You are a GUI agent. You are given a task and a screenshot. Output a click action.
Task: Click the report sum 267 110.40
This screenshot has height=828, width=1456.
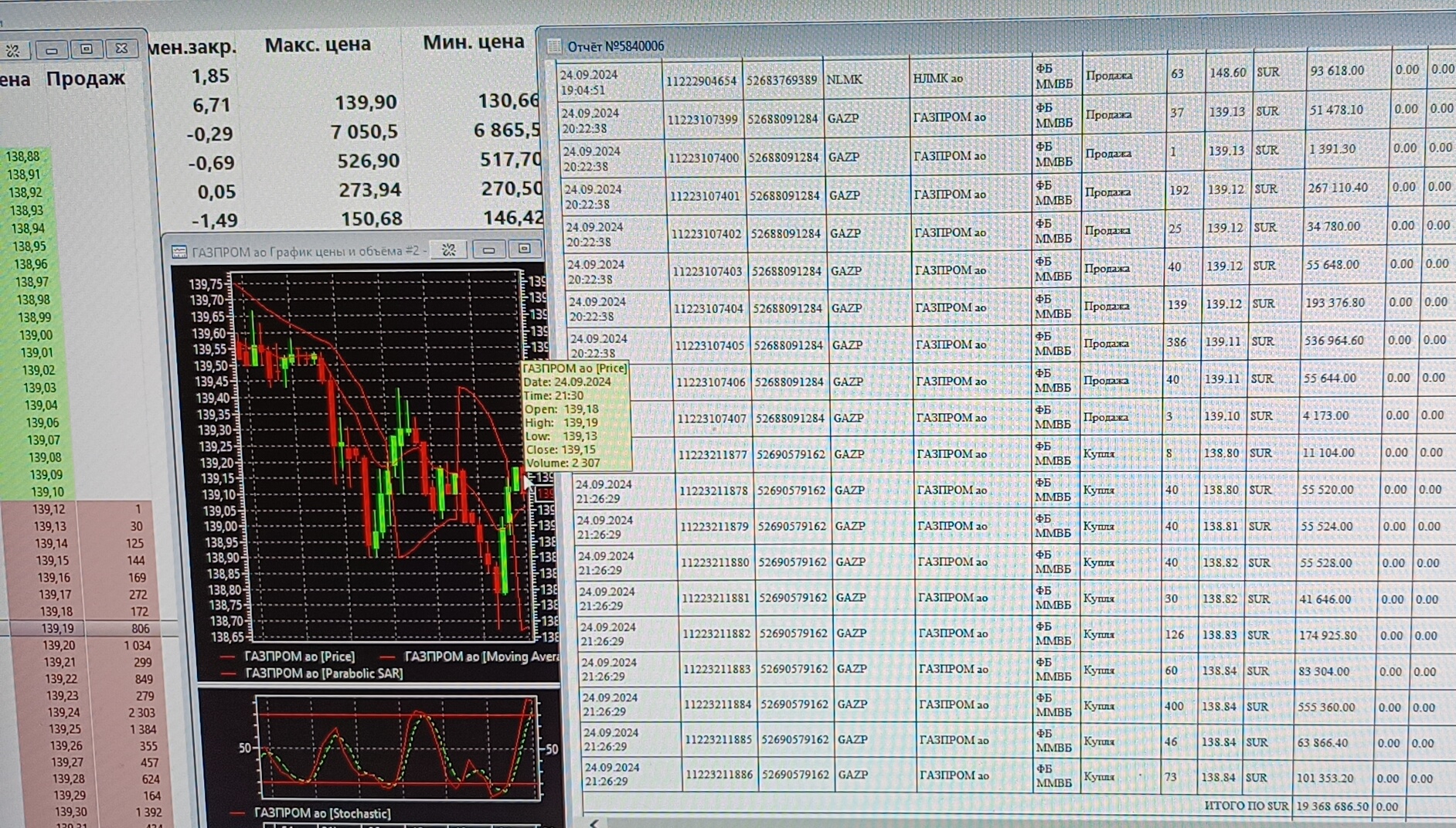(x=1338, y=188)
